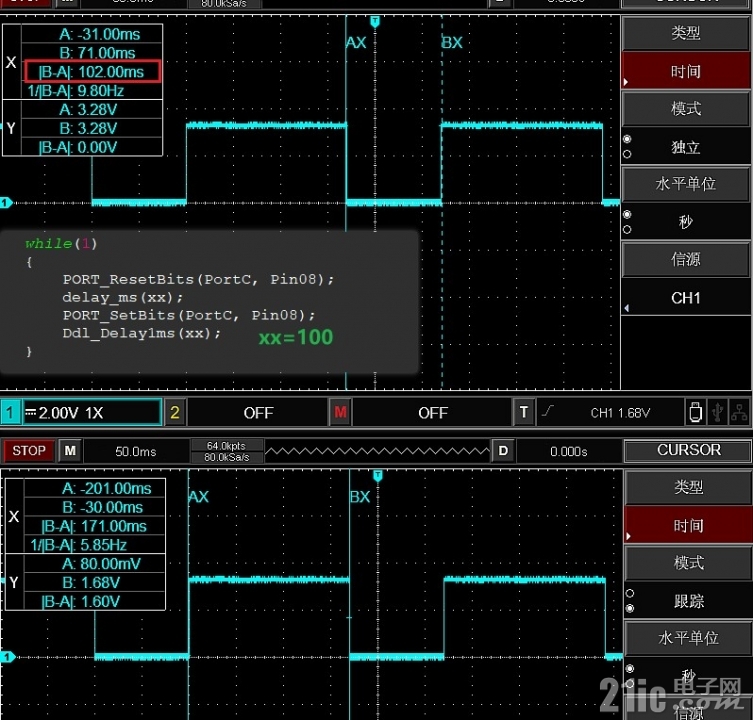The image size is (753, 720).
Task: Click the OFF status for channel 2
Action: point(258,413)
